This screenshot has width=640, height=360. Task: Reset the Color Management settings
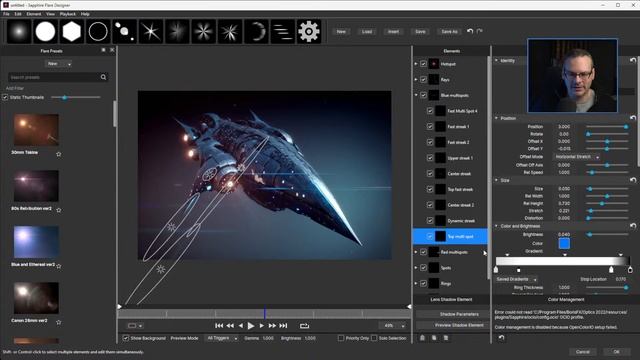coord(501,338)
